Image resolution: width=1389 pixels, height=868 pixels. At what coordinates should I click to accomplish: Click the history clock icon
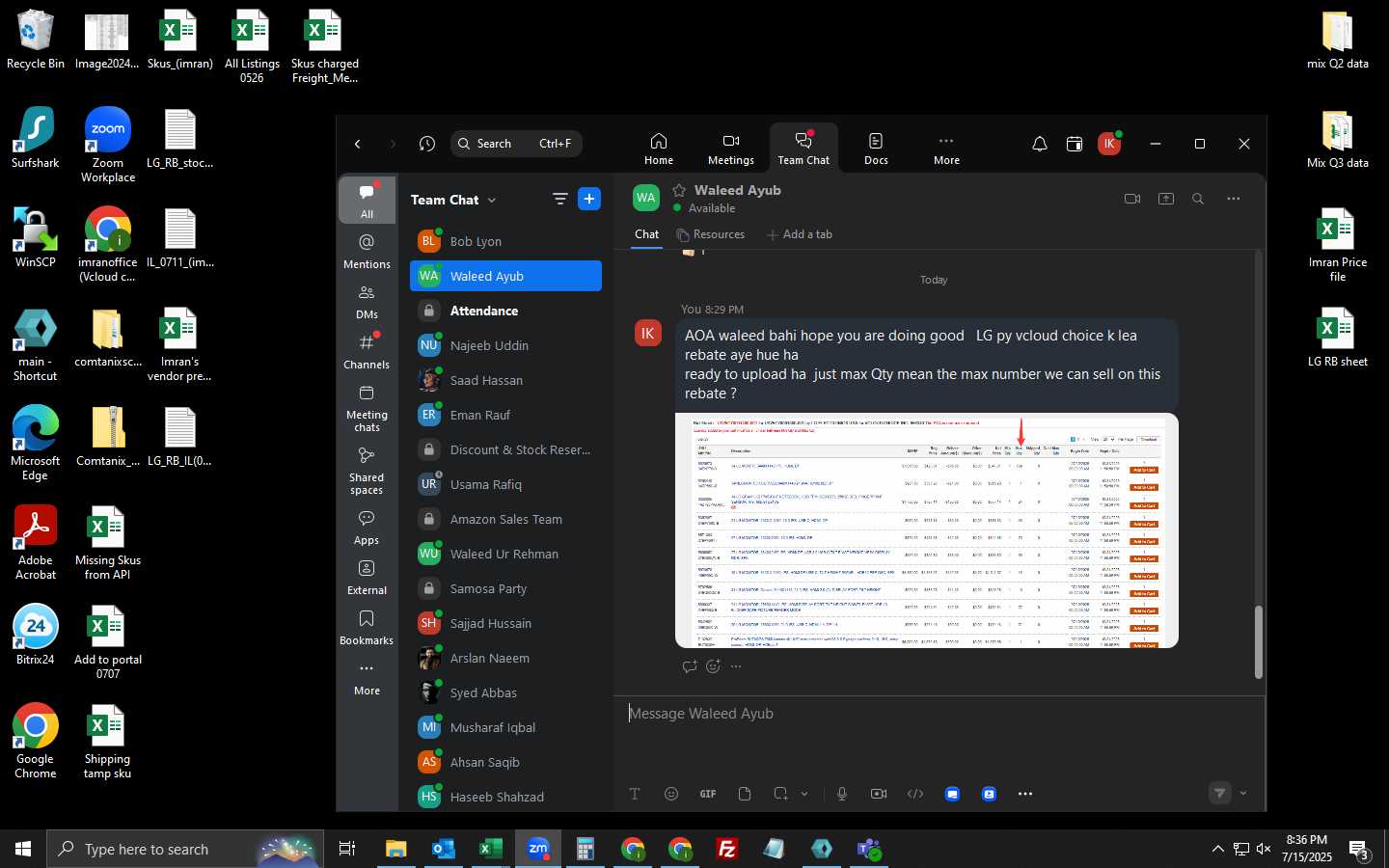pos(427,144)
